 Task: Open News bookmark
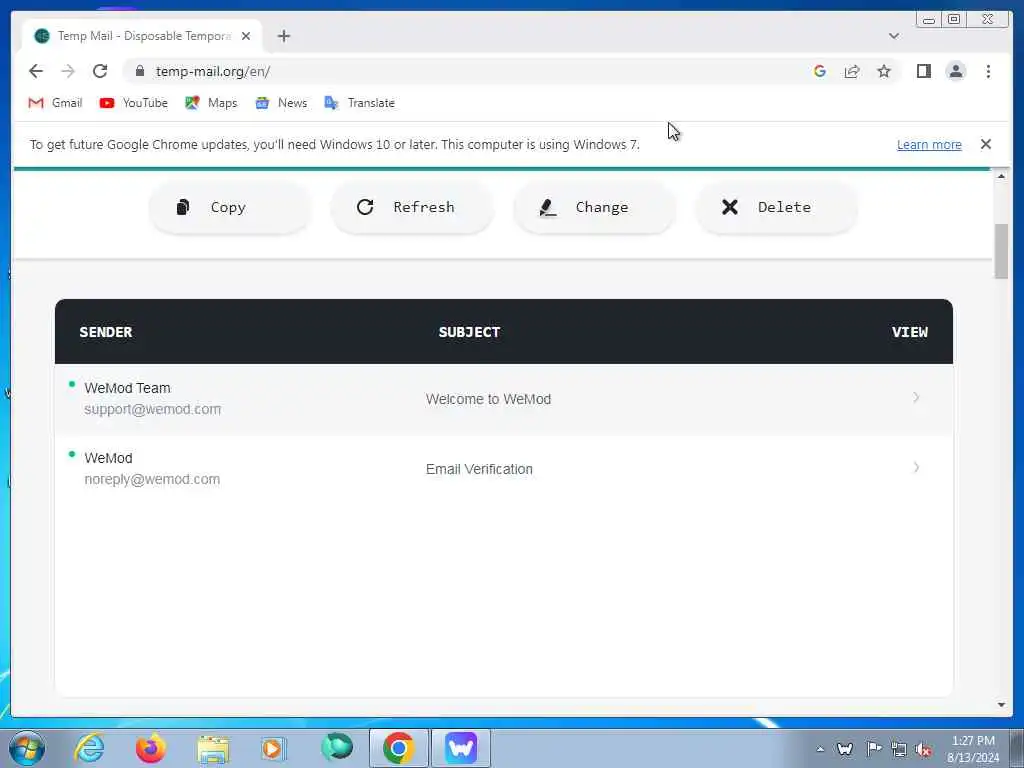click(x=281, y=103)
